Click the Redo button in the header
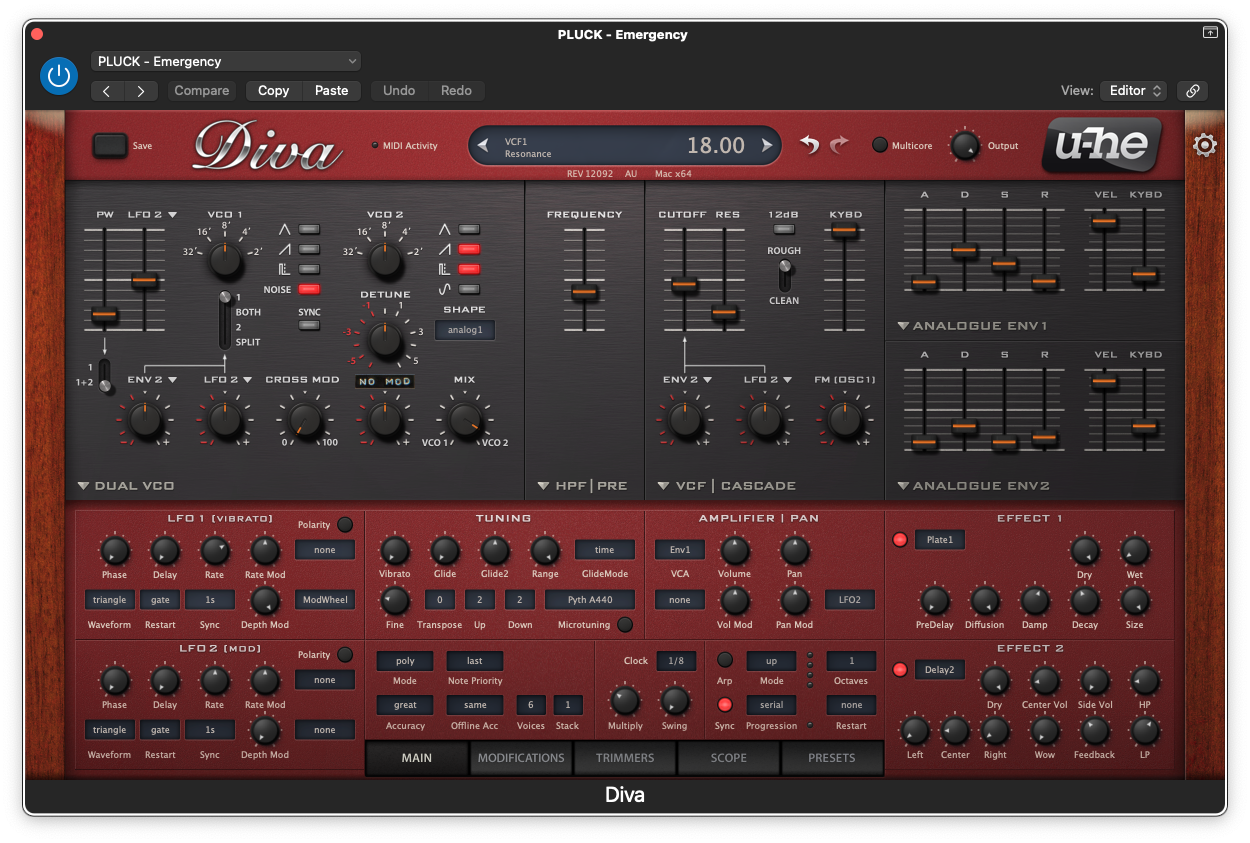Image resolution: width=1250 pixels, height=843 pixels. click(456, 91)
